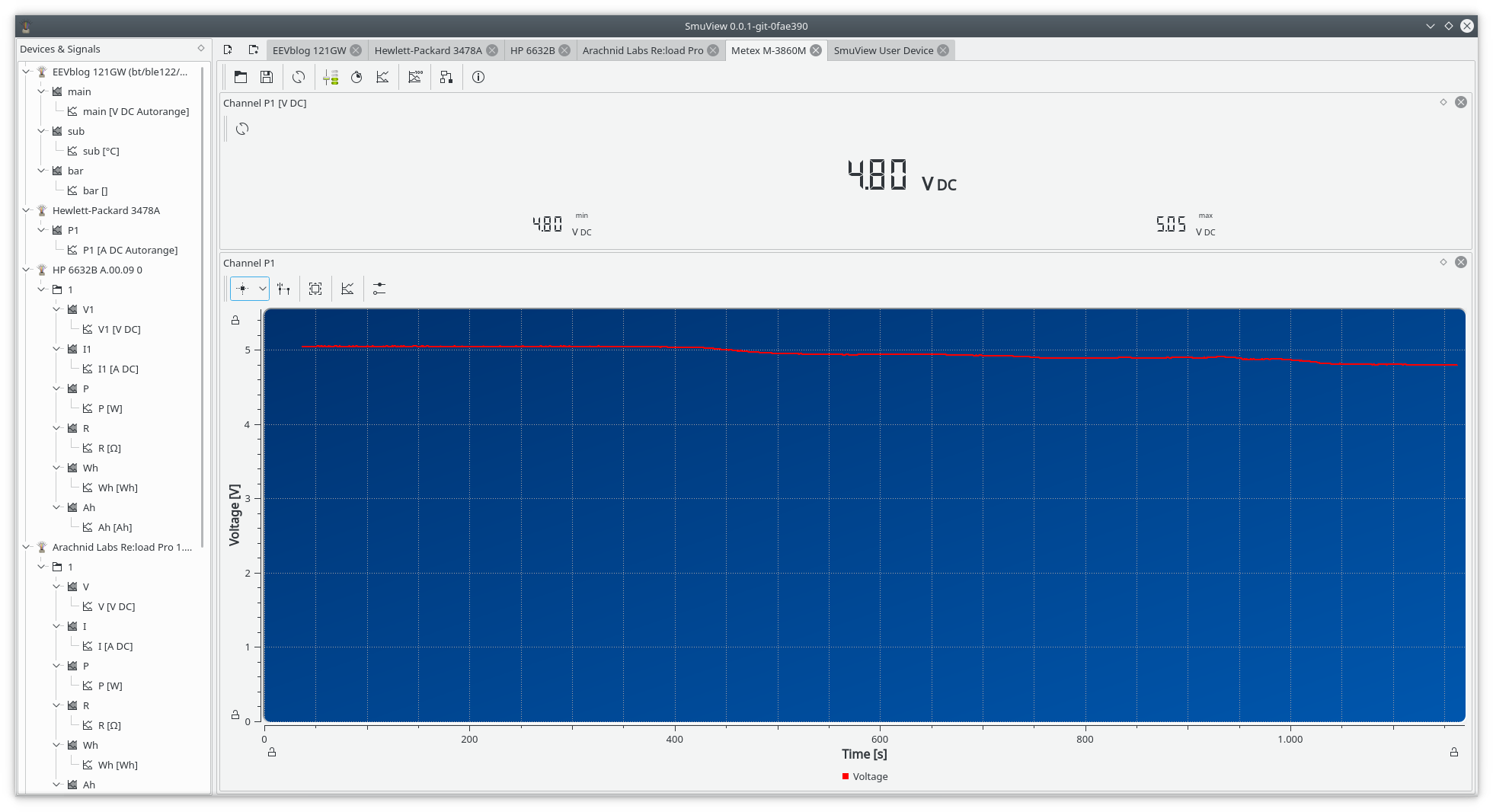Switch to the HP 6632B tab
Viewport: 1493px width, 812px height.
point(532,50)
